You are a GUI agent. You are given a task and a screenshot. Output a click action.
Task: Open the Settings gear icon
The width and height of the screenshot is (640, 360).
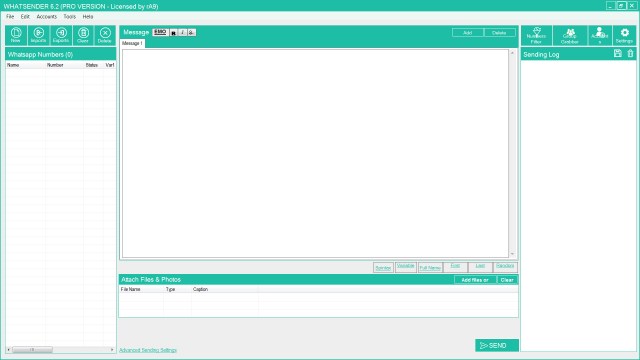pyautogui.click(x=624, y=36)
